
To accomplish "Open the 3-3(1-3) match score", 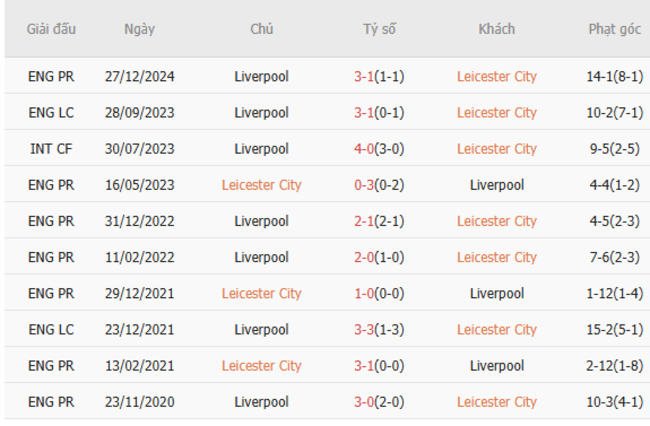I will pos(379,329).
